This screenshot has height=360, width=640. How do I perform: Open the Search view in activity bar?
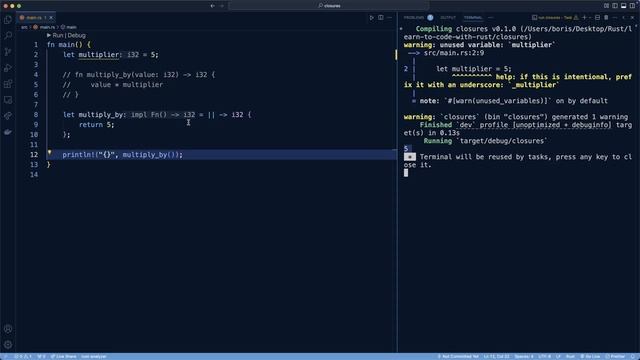tap(8, 36)
